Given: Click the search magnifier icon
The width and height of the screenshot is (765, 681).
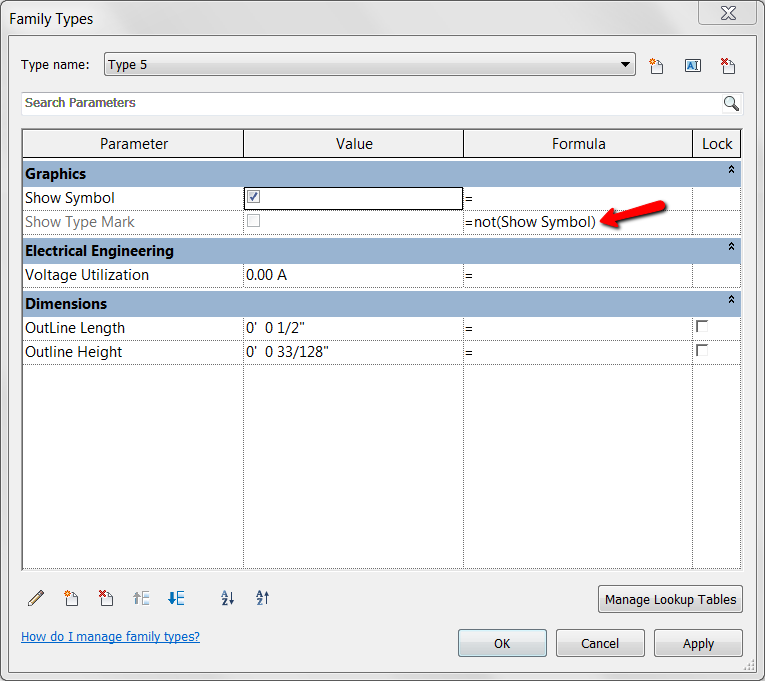Looking at the screenshot, I should 731,103.
